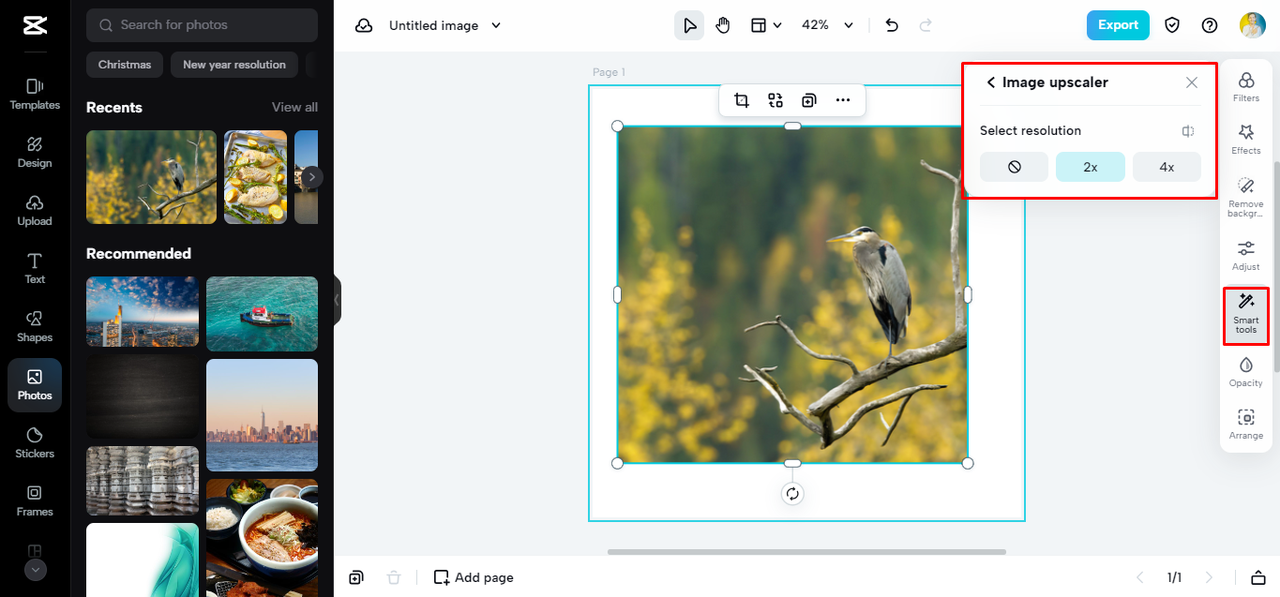Pick the dark chalkboard texture photo
The image size is (1280, 597).
click(142, 396)
